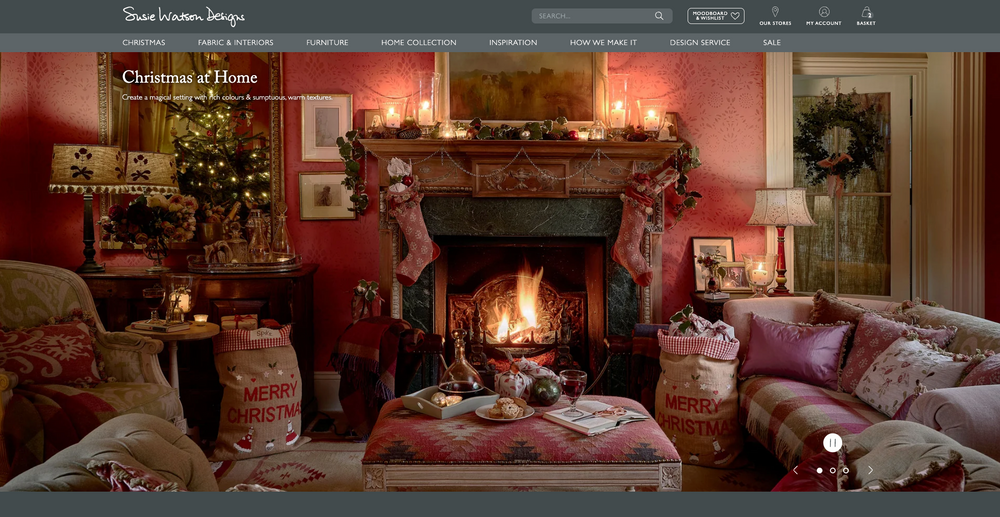This screenshot has width=1000, height=517.
Task: Pause the slideshow
Action: pos(832,442)
